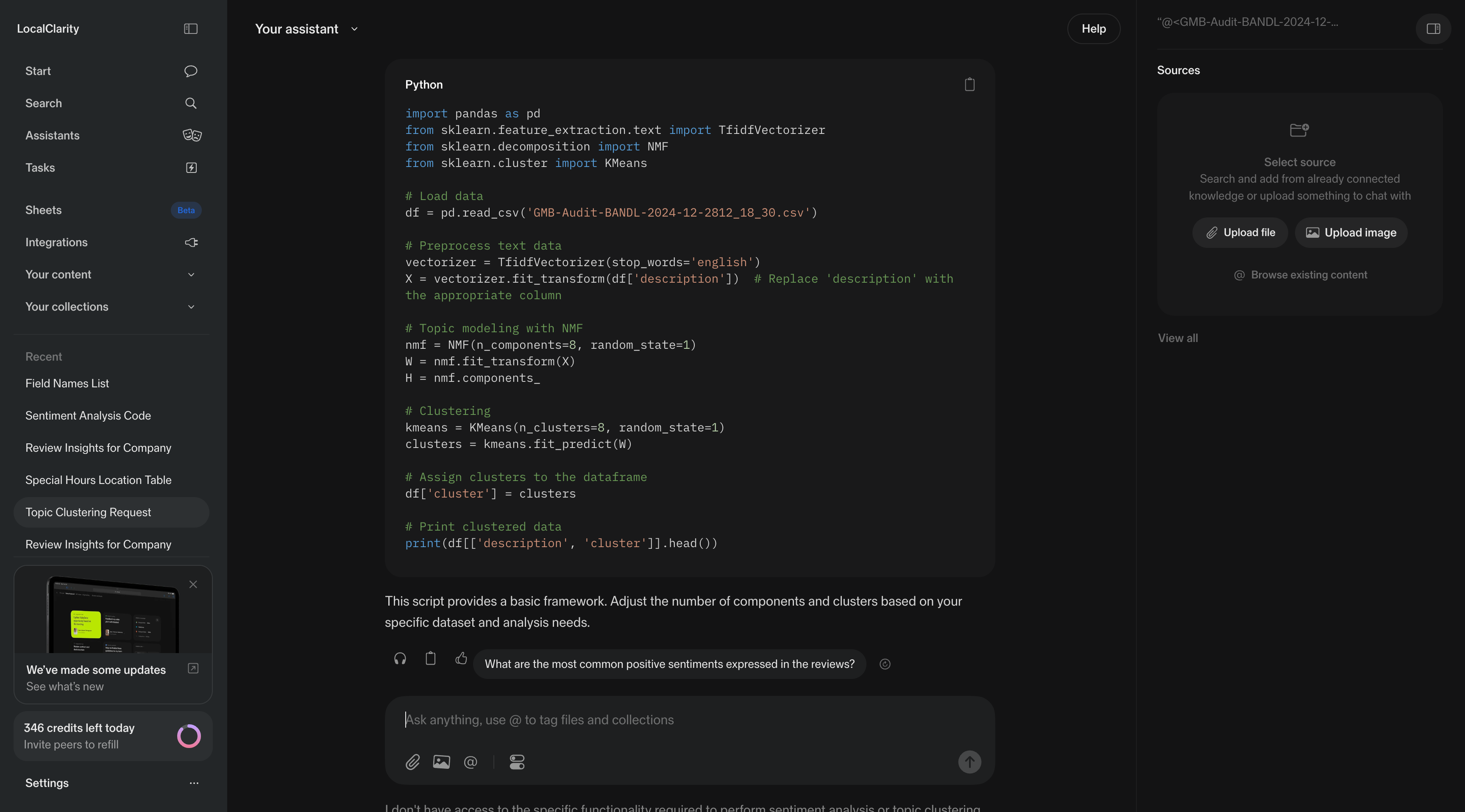Image resolution: width=1465 pixels, height=812 pixels.
Task: Refresh the suggested question icon
Action: coord(885,664)
